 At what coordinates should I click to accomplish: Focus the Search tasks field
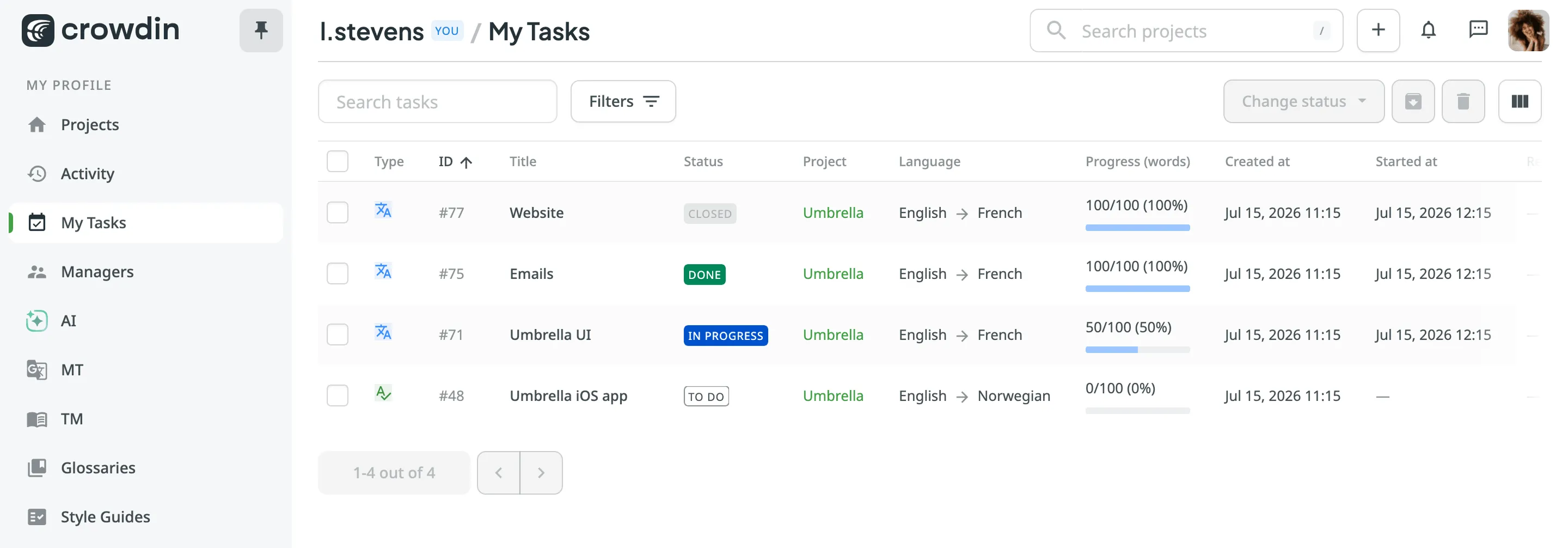point(437,101)
